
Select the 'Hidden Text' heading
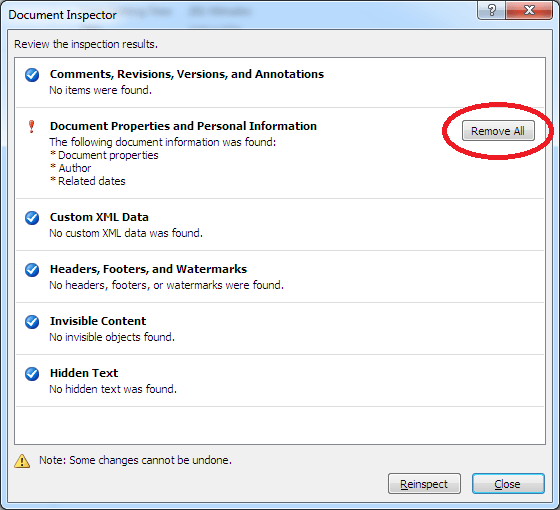tap(84, 373)
